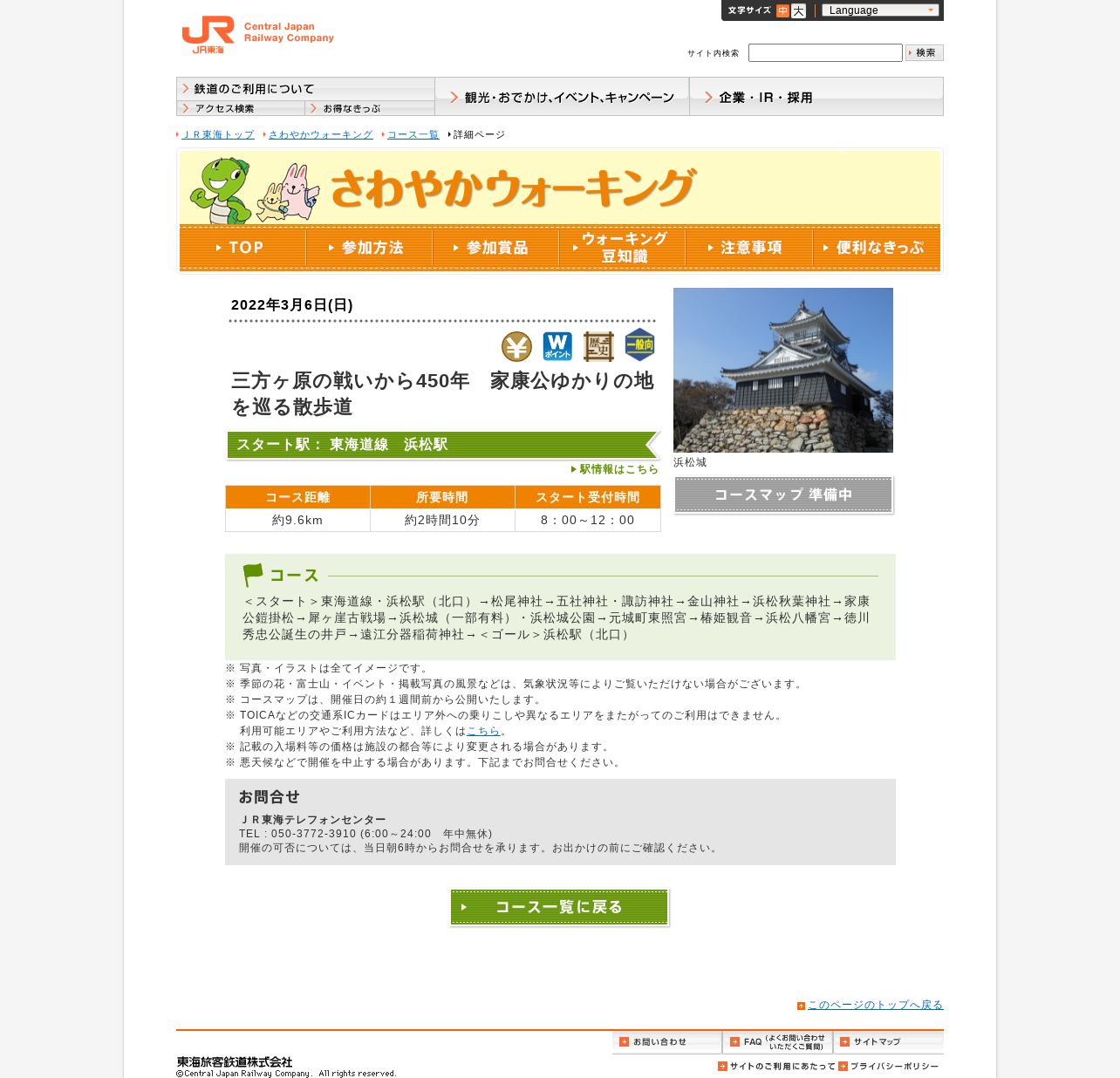Switch to the 参加賞品 tab
Image resolution: width=1120 pixels, height=1078 pixels.
click(495, 248)
